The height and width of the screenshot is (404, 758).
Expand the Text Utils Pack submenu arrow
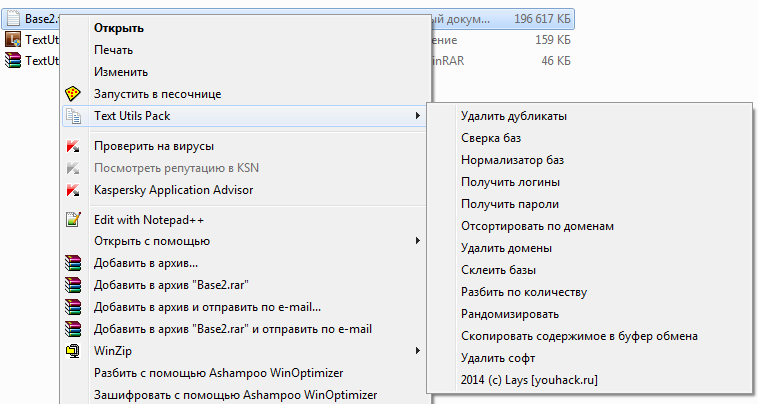tap(417, 116)
